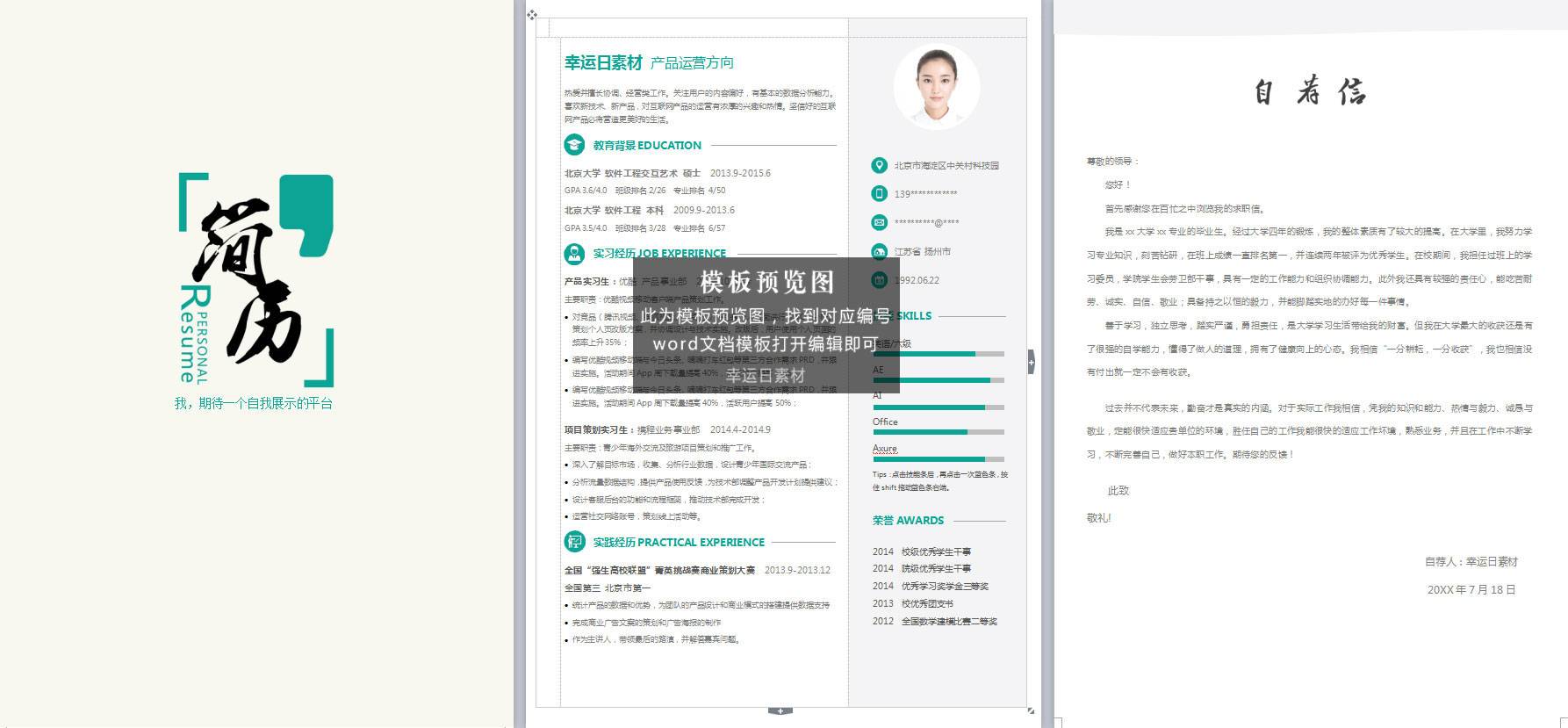Screen dimensions: 1568x728
Task: Click the 强生高校联盟 competition title line
Action: click(697, 570)
